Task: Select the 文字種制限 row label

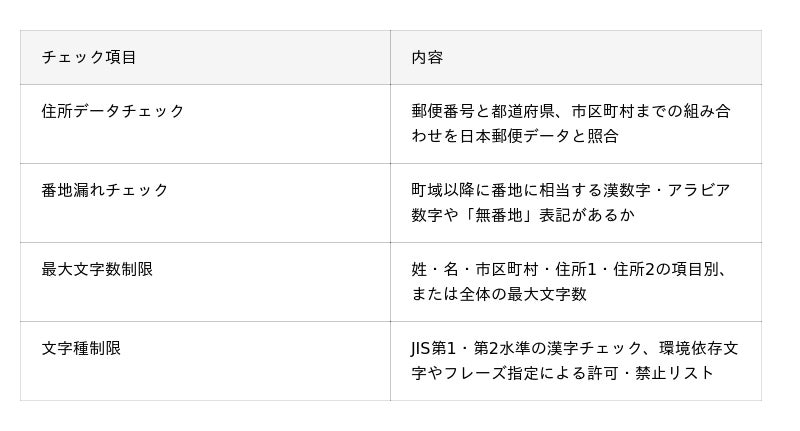Action: tap(81, 348)
